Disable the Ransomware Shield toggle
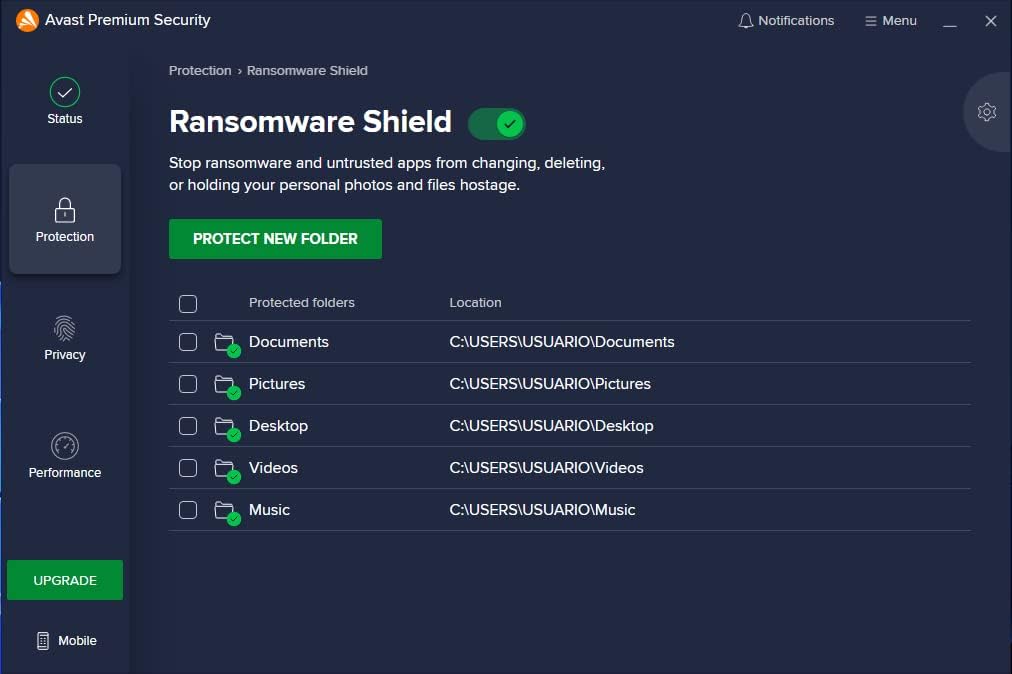The height and width of the screenshot is (674, 1012). click(x=497, y=123)
